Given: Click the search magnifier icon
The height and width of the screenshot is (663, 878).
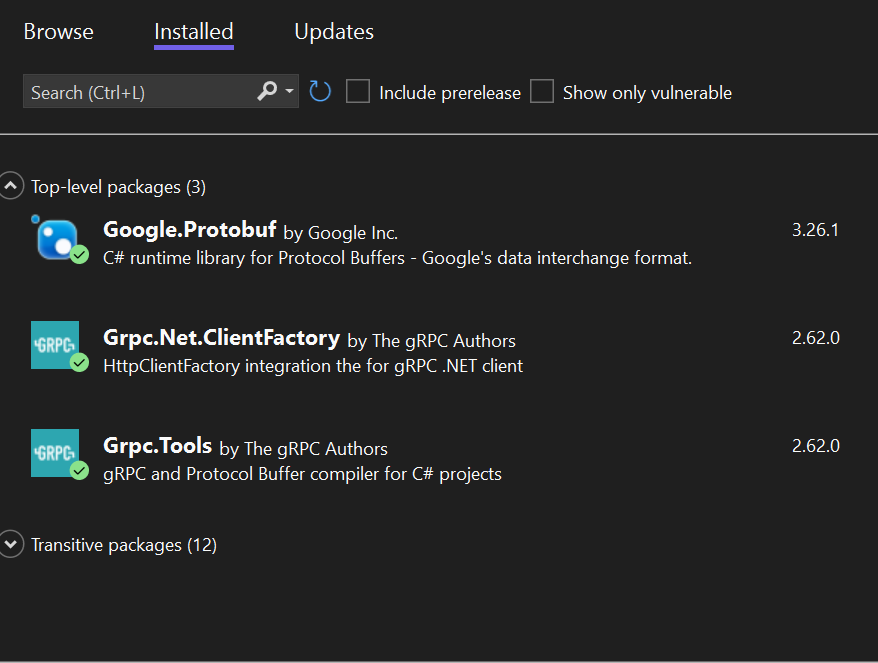Looking at the screenshot, I should [x=268, y=91].
